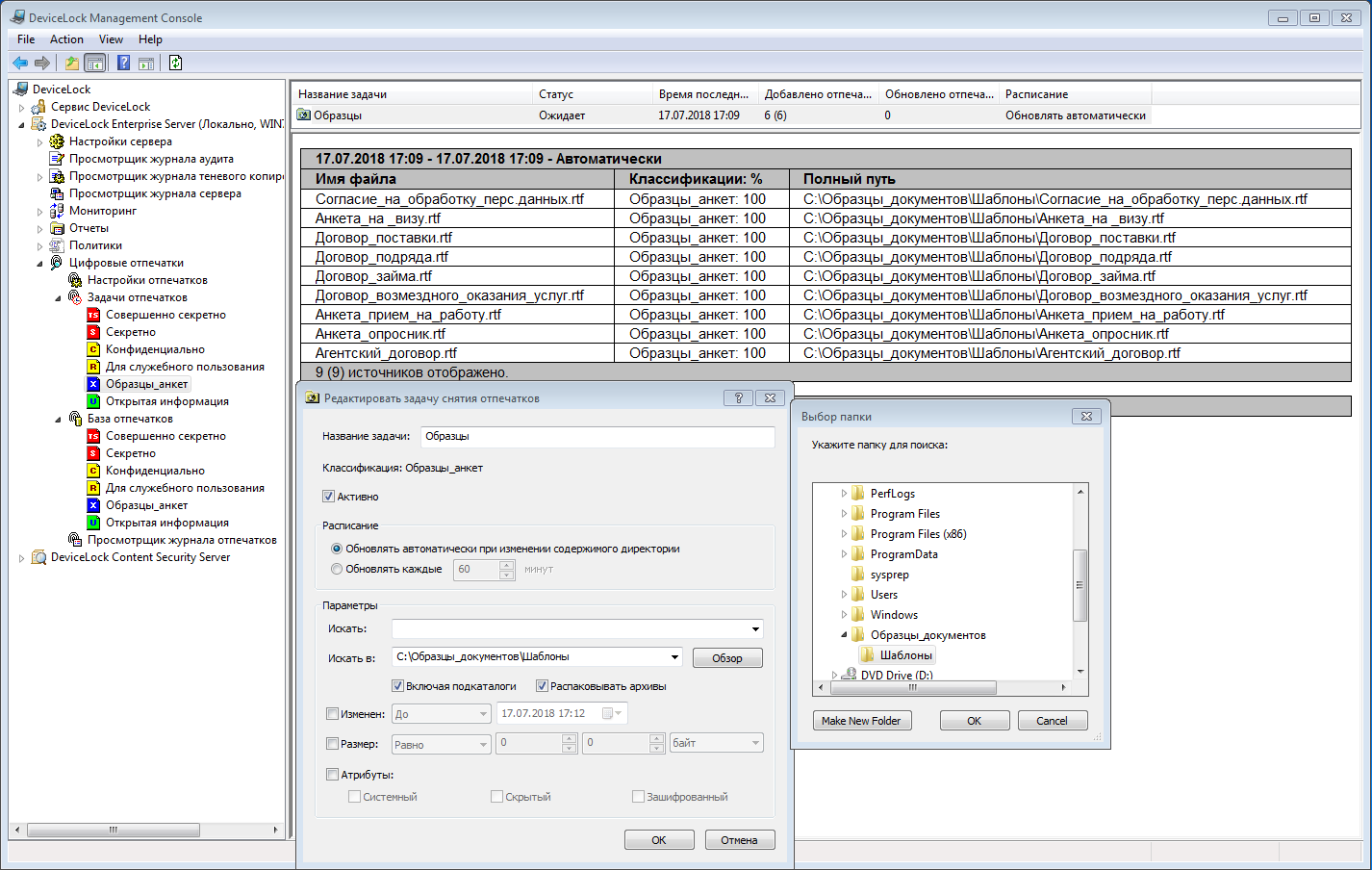
Task: Uncheck the Активно checkbox
Action: (329, 497)
